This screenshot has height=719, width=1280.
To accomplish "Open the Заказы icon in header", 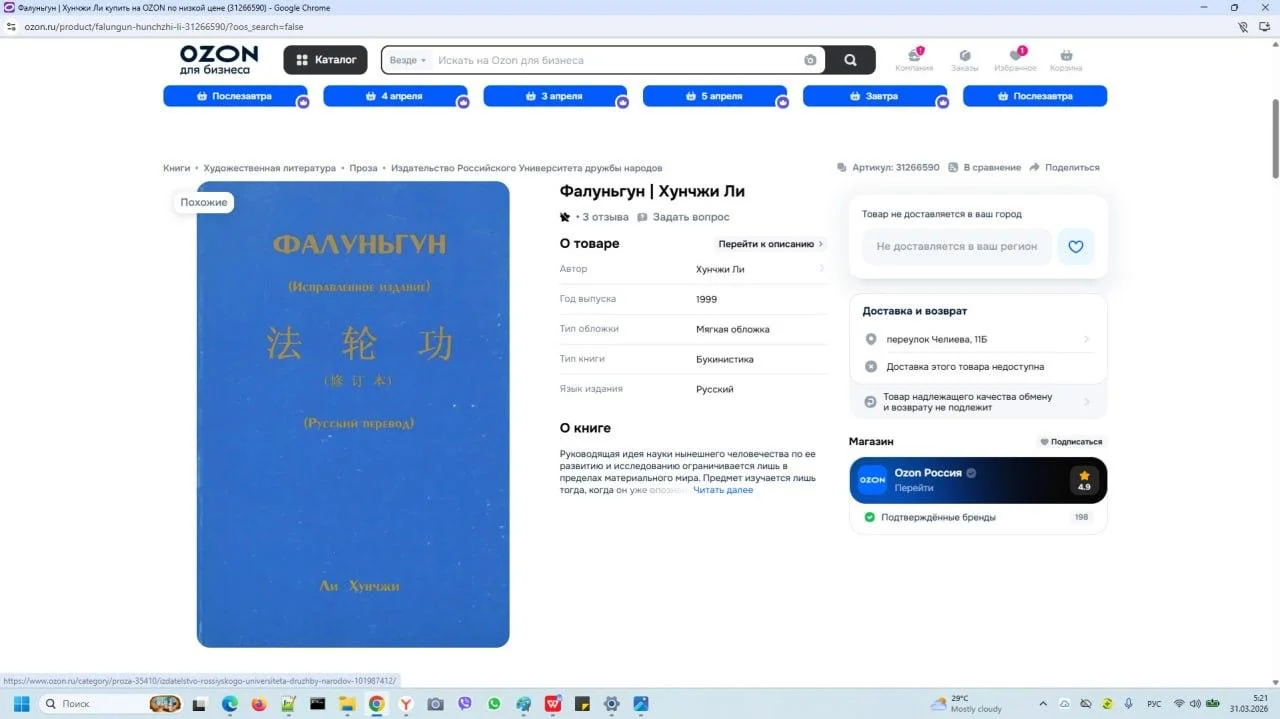I will pos(965,59).
